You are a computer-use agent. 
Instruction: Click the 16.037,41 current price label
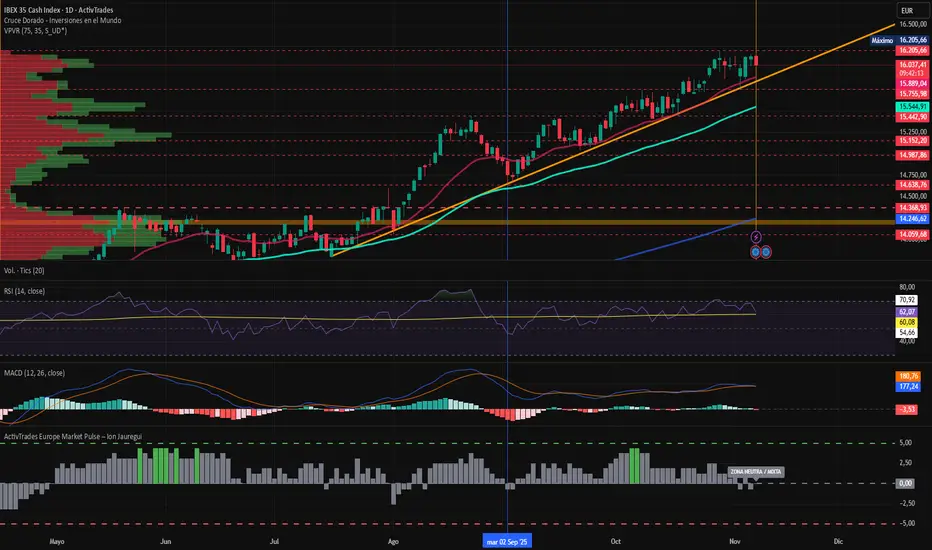912,64
